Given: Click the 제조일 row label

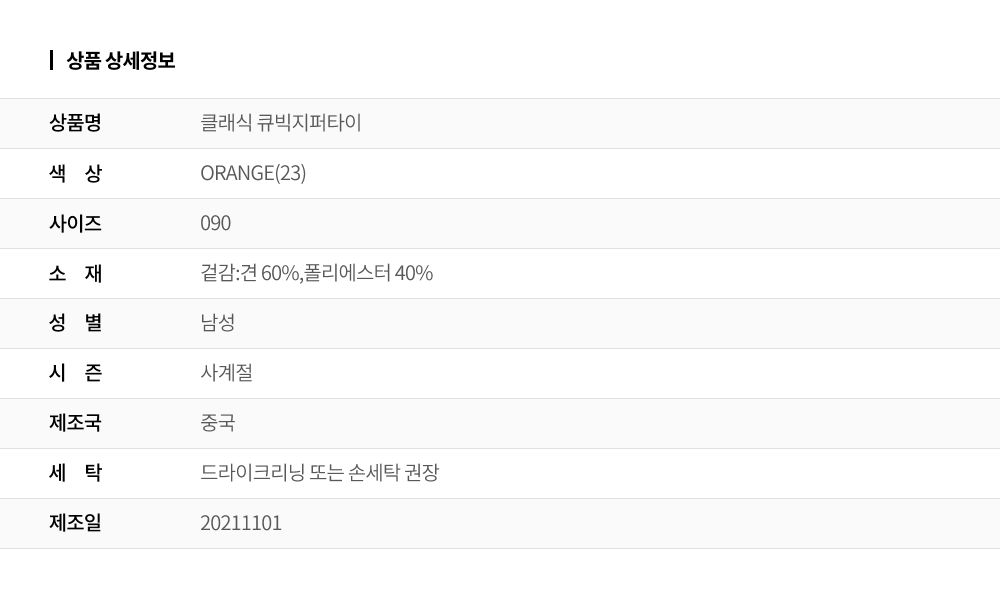Looking at the screenshot, I should click(76, 523).
